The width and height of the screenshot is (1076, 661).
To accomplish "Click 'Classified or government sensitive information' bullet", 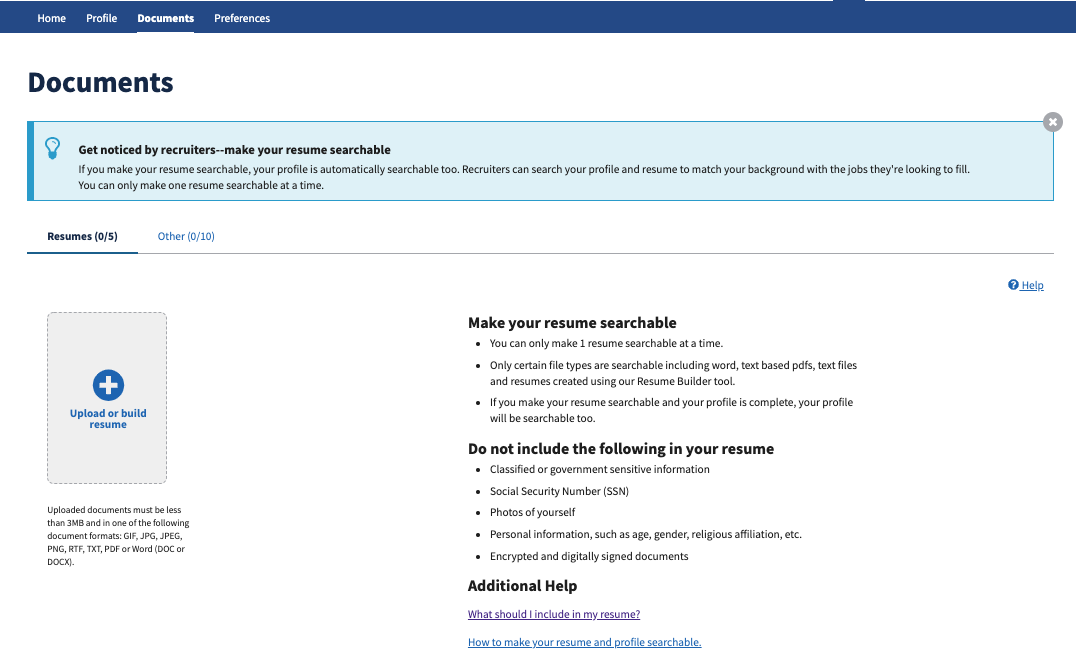I will [600, 469].
